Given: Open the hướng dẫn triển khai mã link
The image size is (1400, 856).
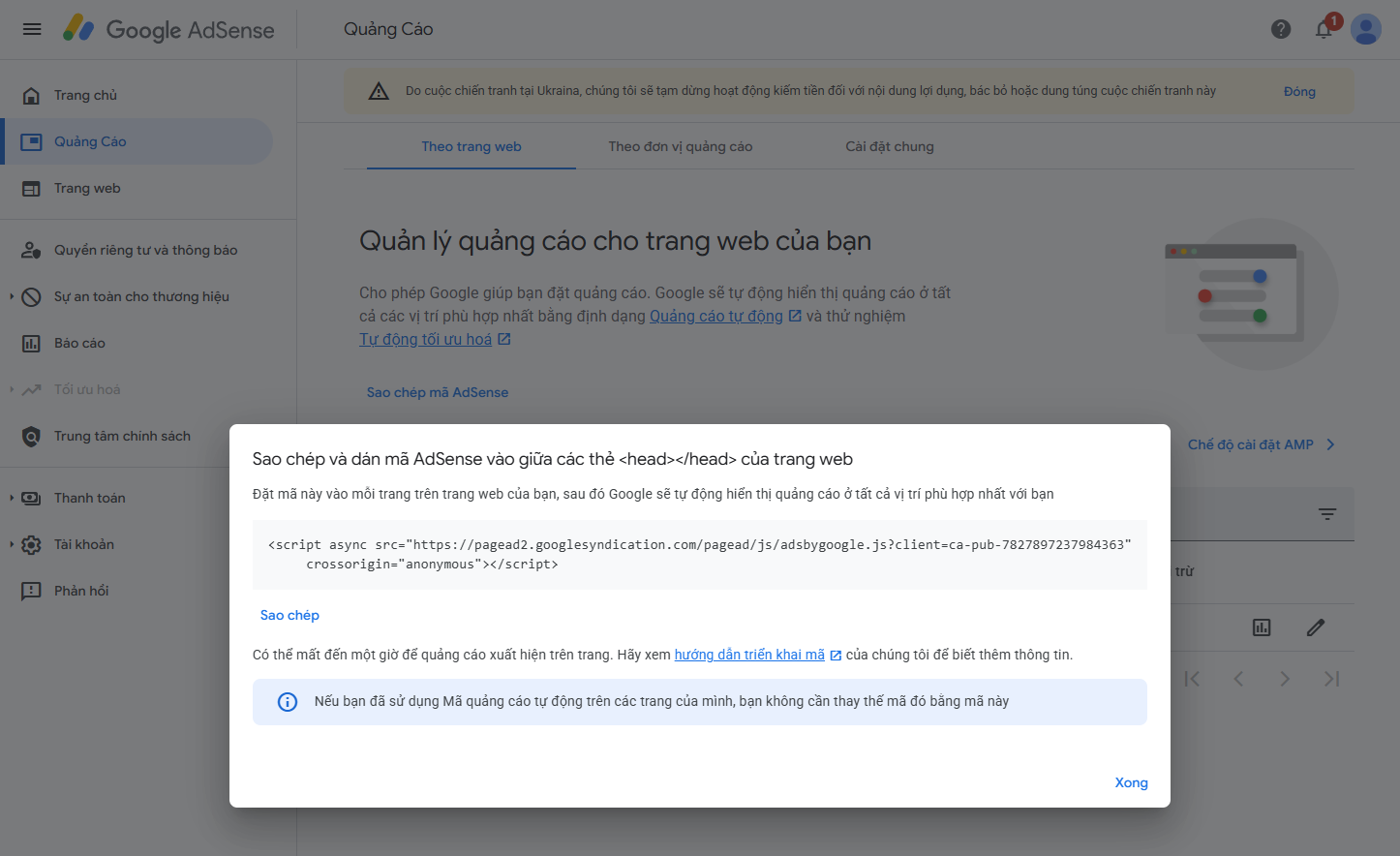Looking at the screenshot, I should (x=749, y=655).
